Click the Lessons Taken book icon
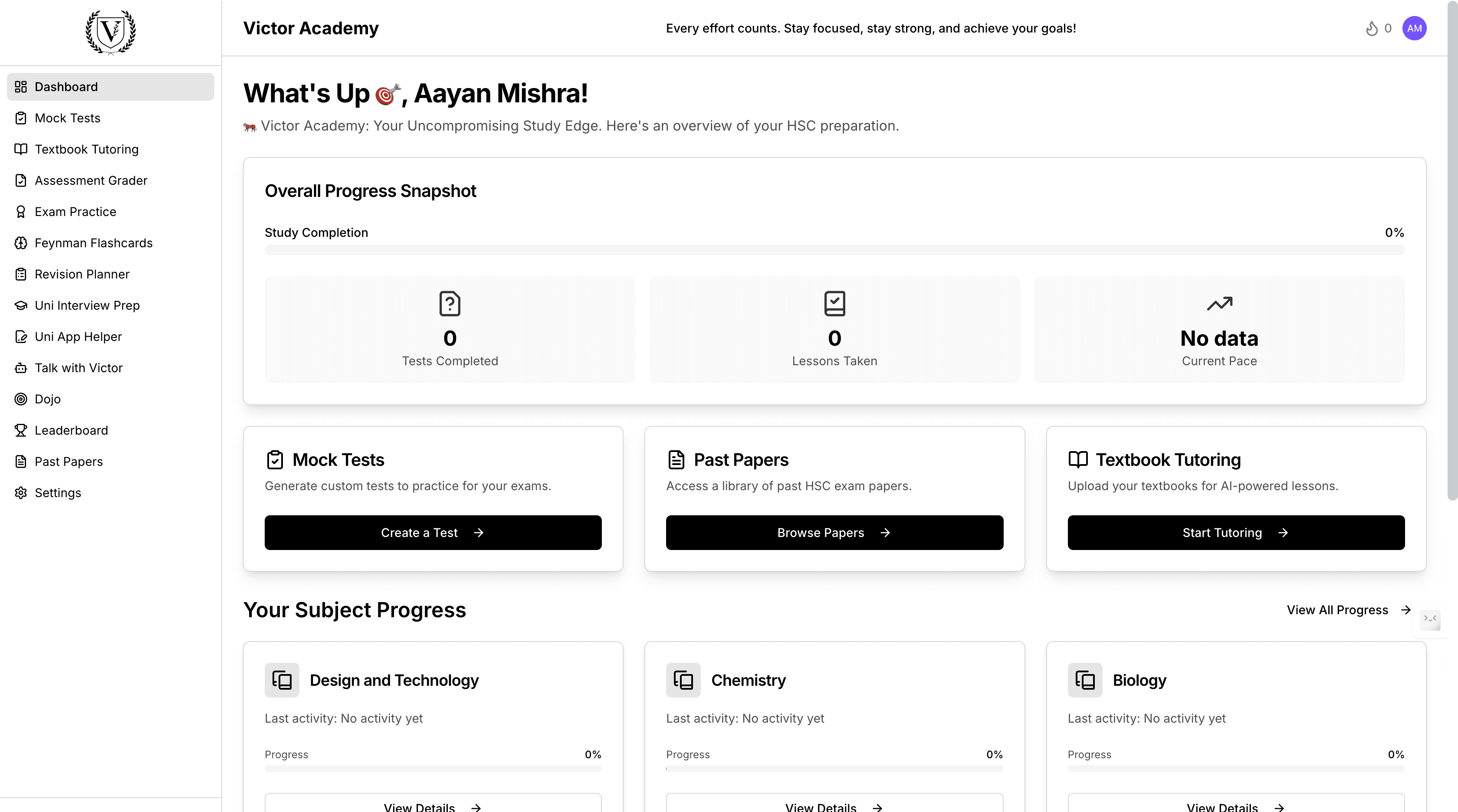1458x812 pixels. coord(834,303)
